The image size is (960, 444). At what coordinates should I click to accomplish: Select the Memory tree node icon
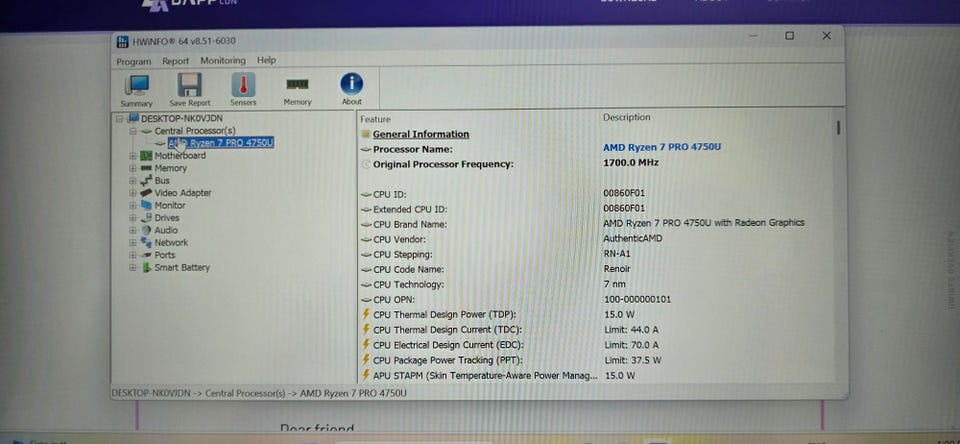[x=146, y=168]
